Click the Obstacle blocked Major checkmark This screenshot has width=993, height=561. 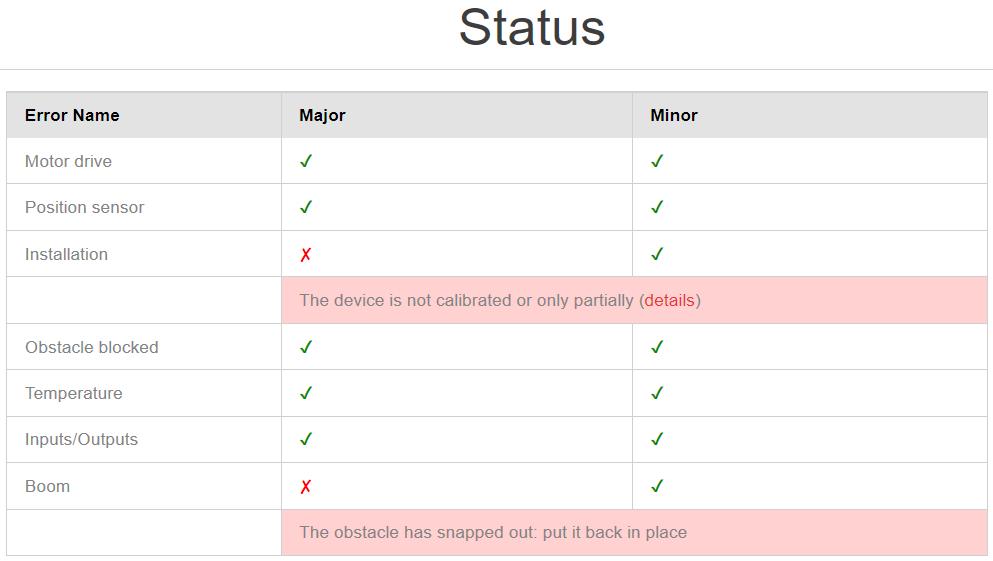pos(306,347)
